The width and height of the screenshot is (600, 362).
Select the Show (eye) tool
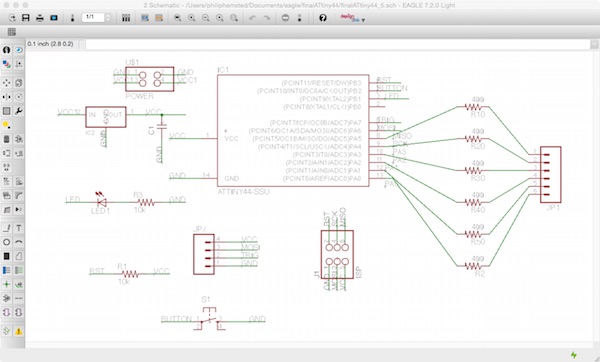click(19, 50)
